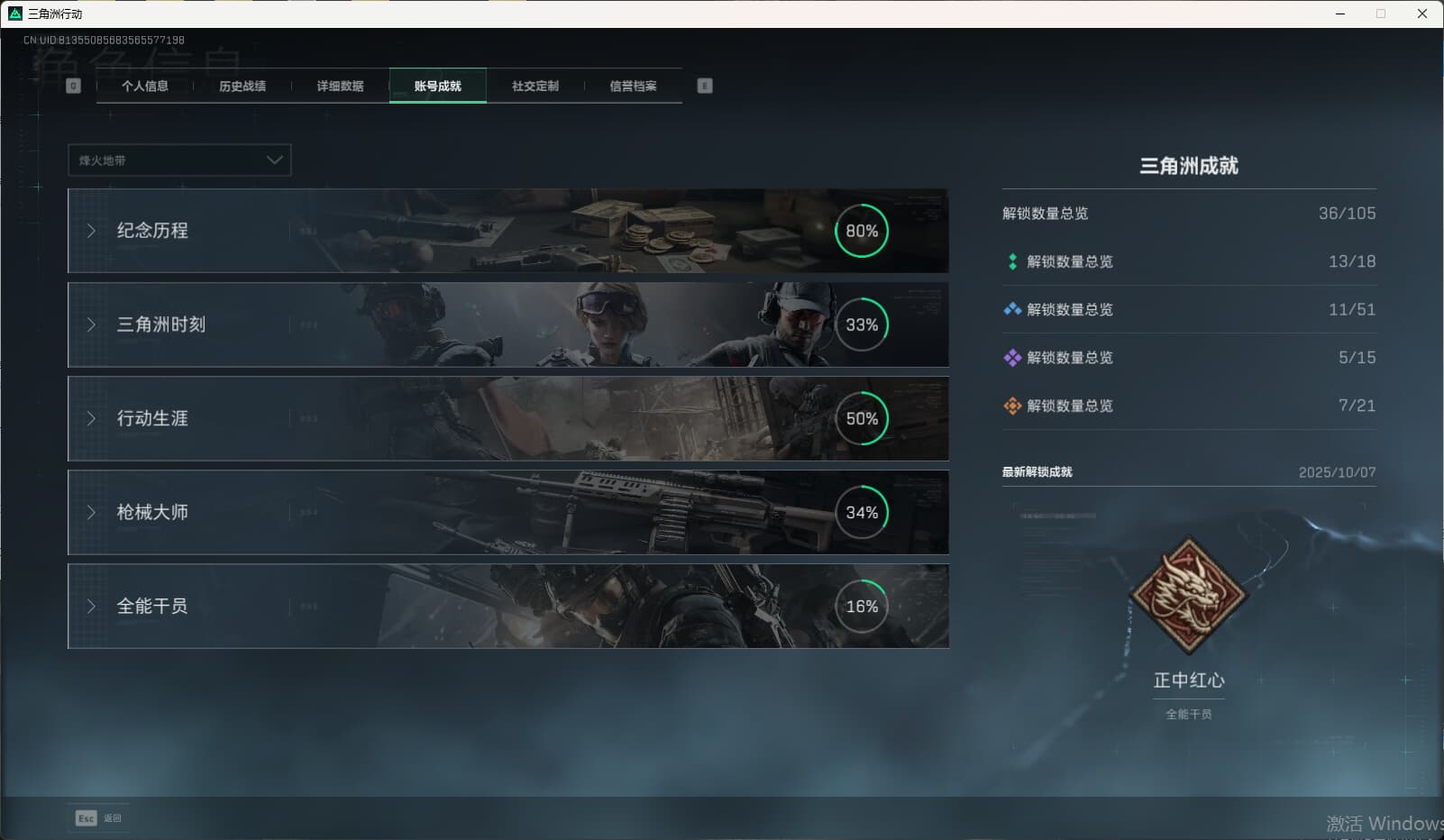Expand the 纪念历程 achievement category

[x=151, y=231]
